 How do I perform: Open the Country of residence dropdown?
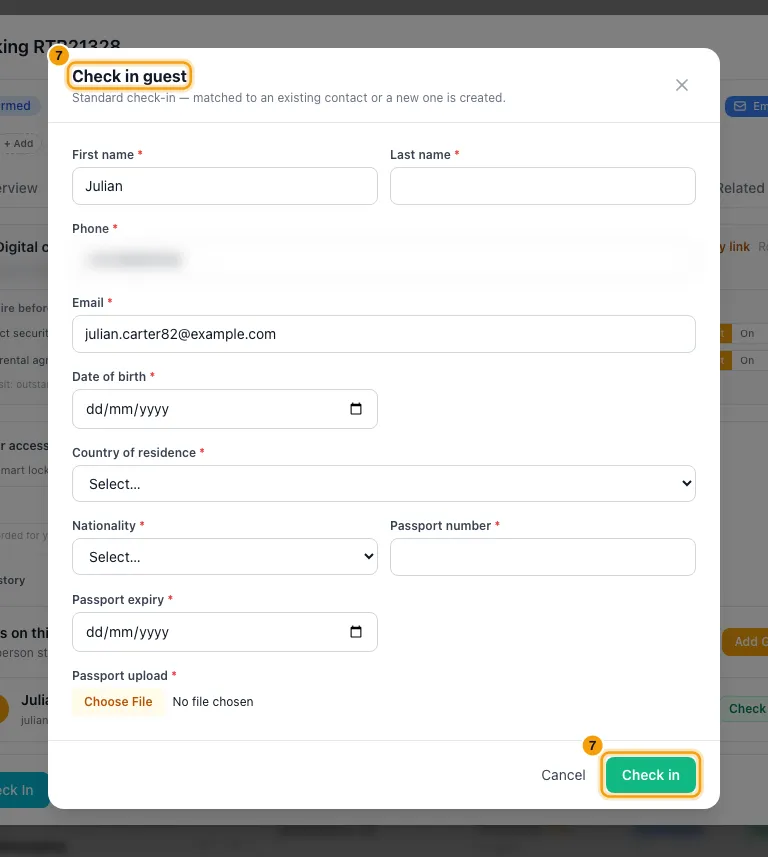(x=384, y=484)
